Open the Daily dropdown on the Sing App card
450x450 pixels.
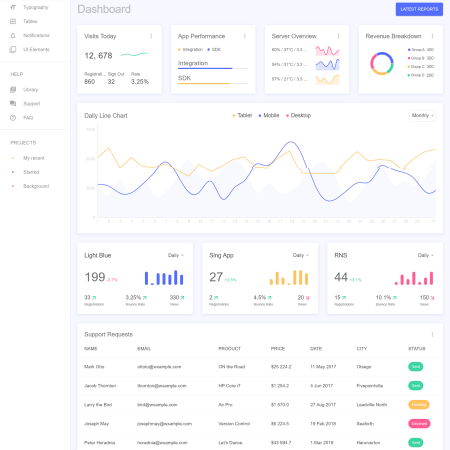301,255
